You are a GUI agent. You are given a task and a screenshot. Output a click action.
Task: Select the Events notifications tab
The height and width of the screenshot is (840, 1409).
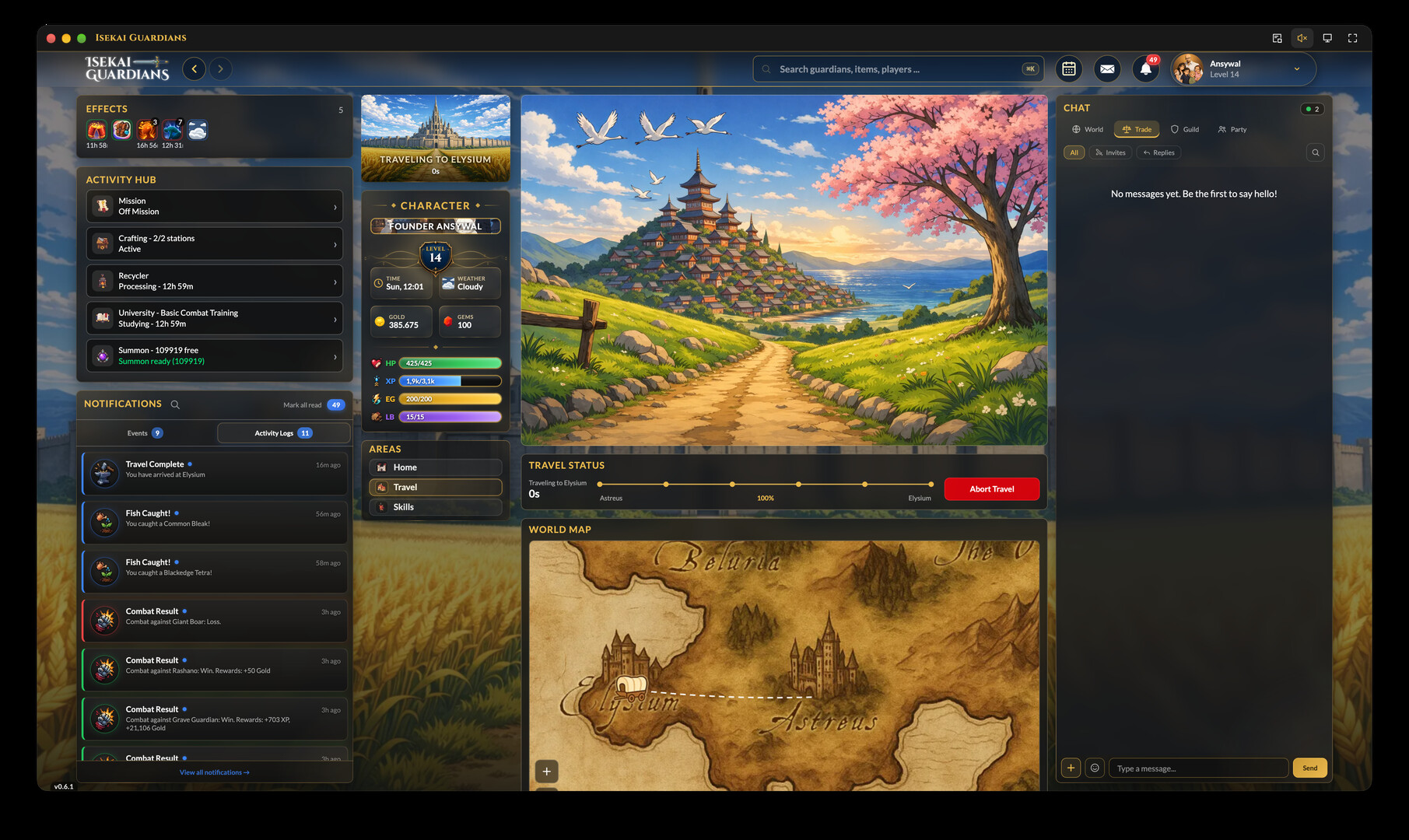[145, 433]
